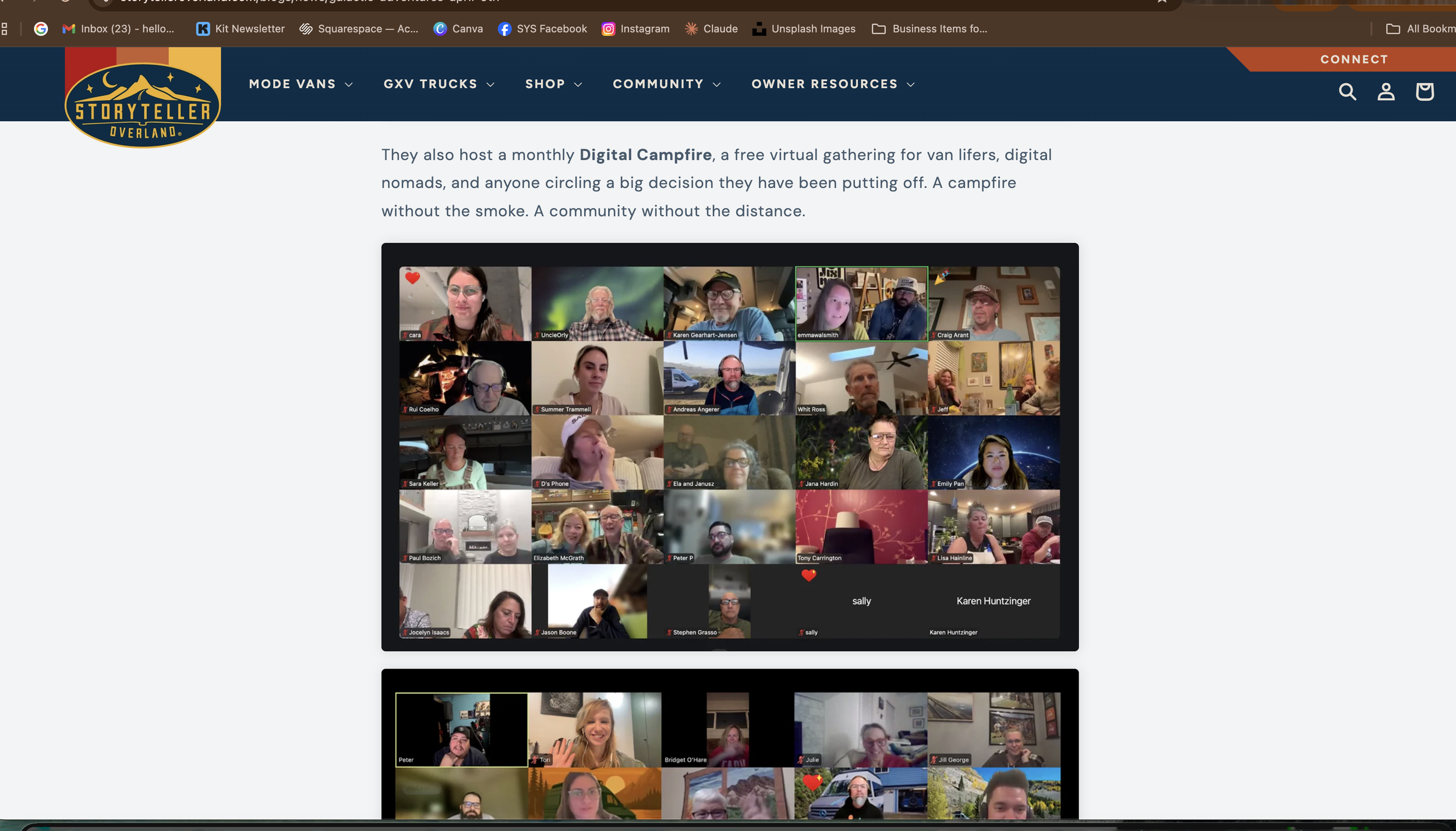The height and width of the screenshot is (831, 1456).
Task: Click the user account icon
Action: point(1386,91)
